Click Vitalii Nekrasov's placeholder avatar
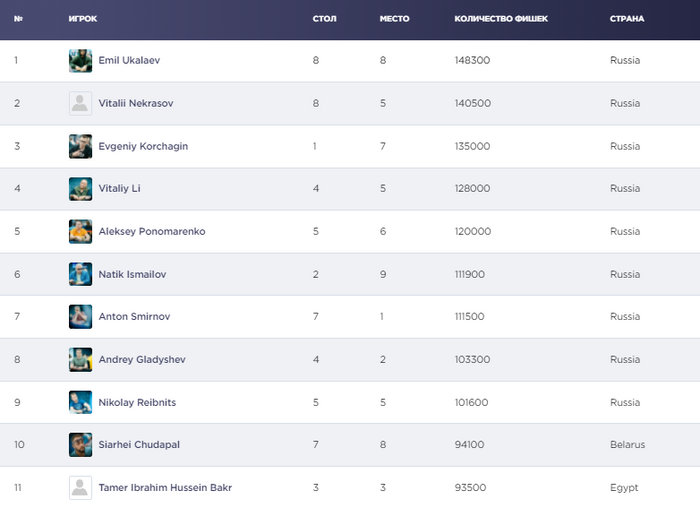This screenshot has width=700, height=508. point(80,104)
